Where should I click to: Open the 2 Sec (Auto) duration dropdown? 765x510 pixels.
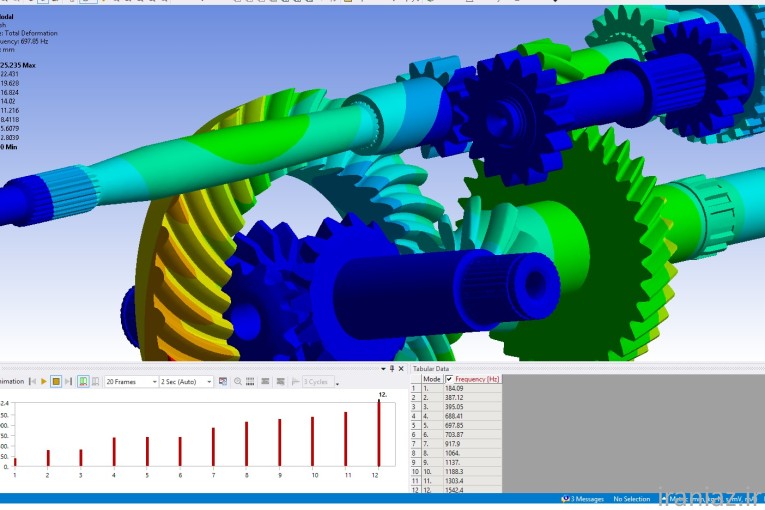pyautogui.click(x=187, y=381)
